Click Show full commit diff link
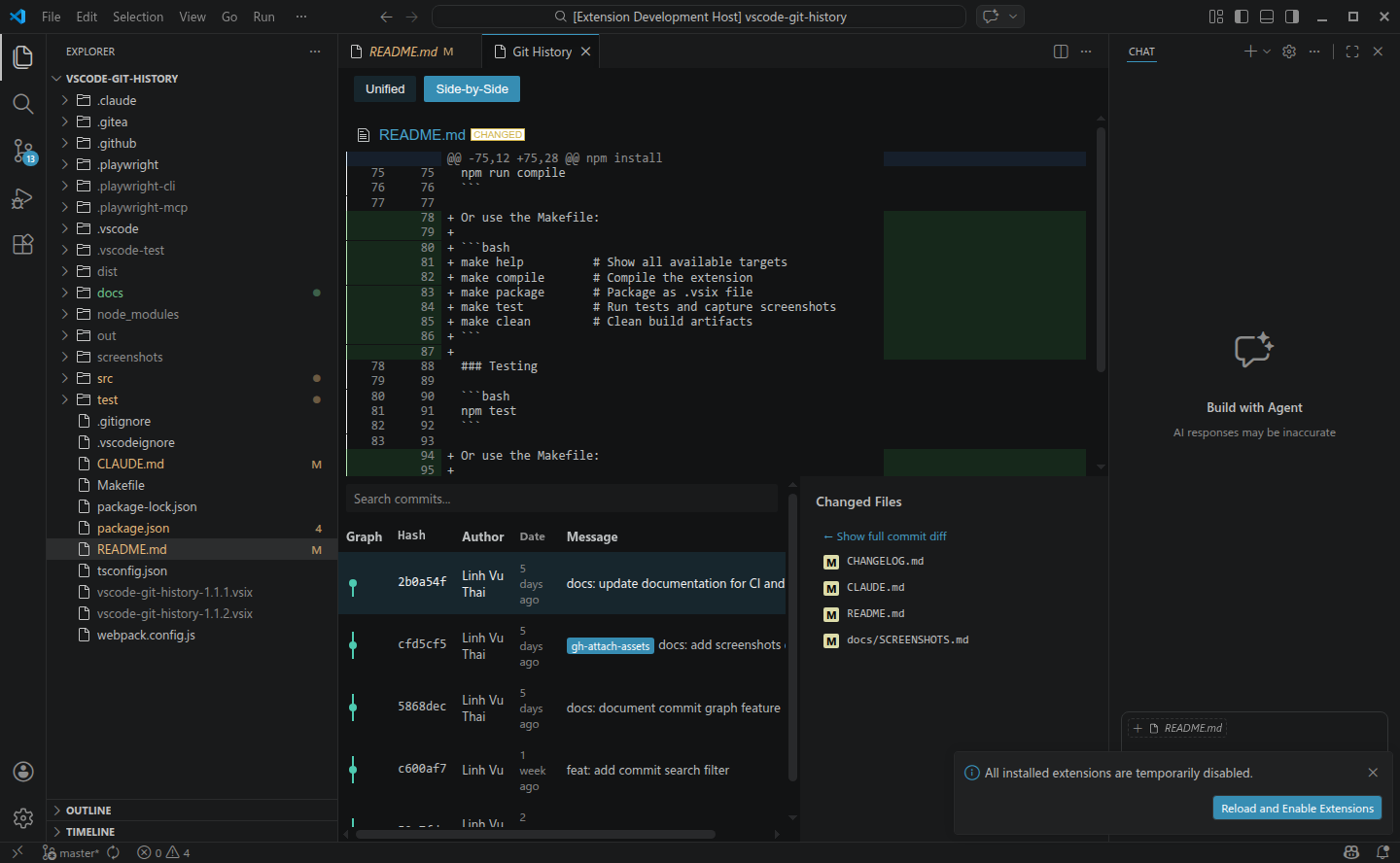 [x=885, y=536]
